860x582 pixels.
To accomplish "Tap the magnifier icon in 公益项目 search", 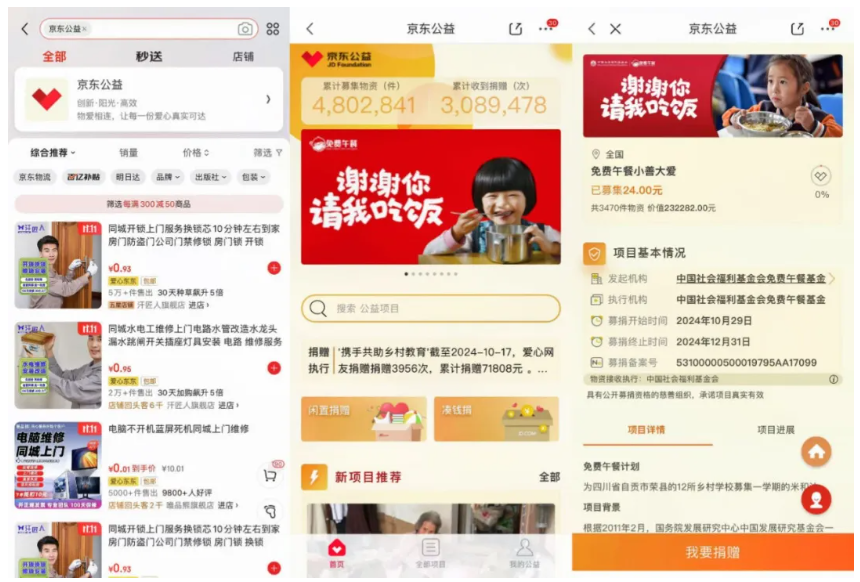I will tap(318, 308).
